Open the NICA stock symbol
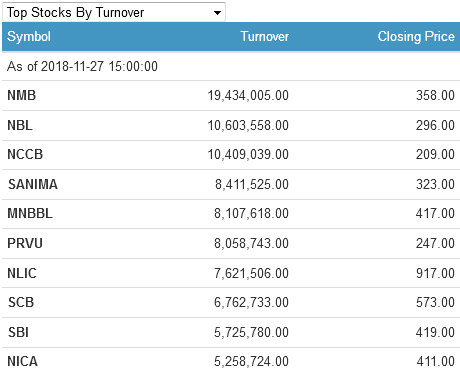The width and height of the screenshot is (460, 372). [22, 361]
